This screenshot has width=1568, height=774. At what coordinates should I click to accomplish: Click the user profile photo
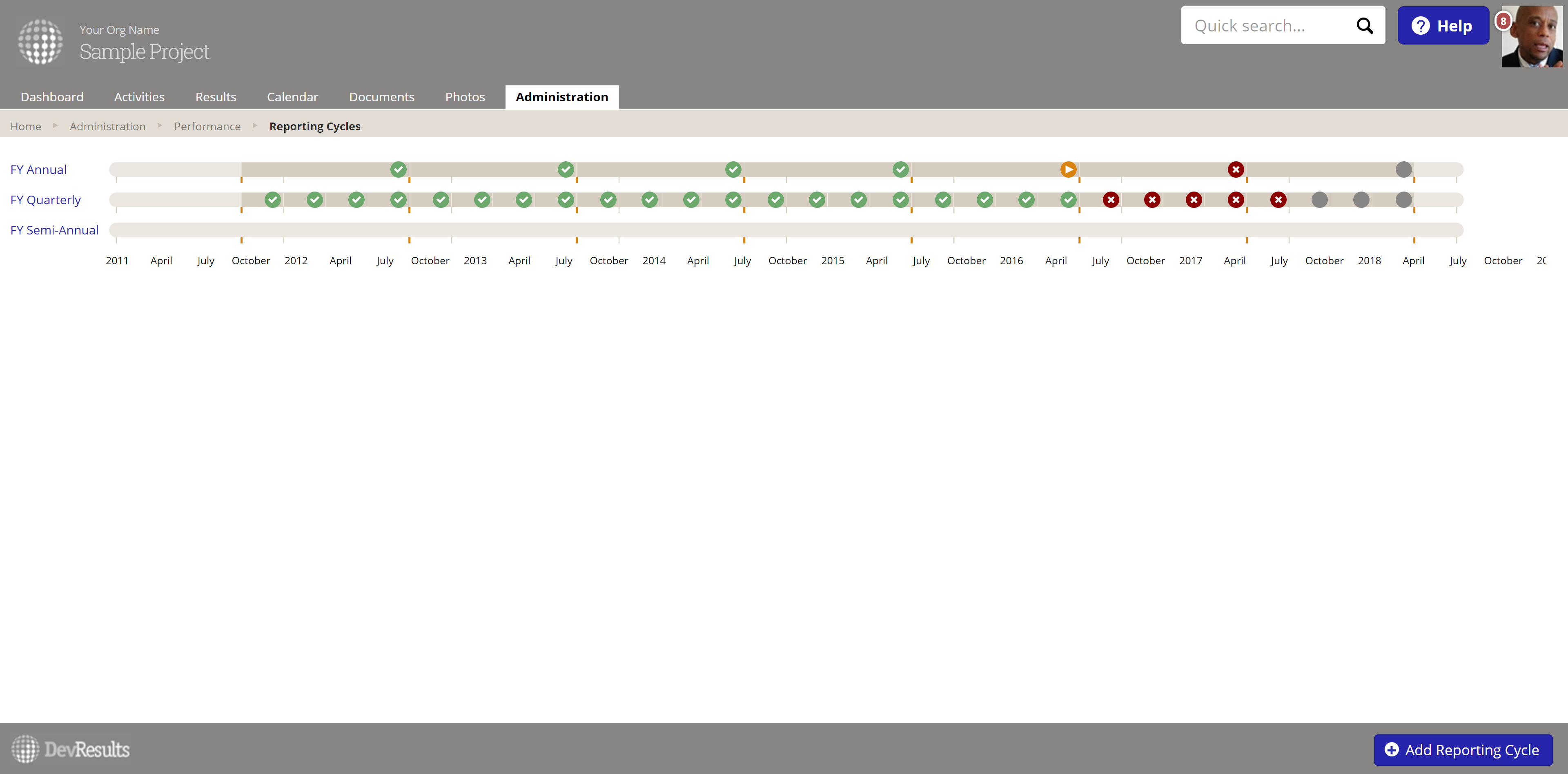click(x=1533, y=36)
